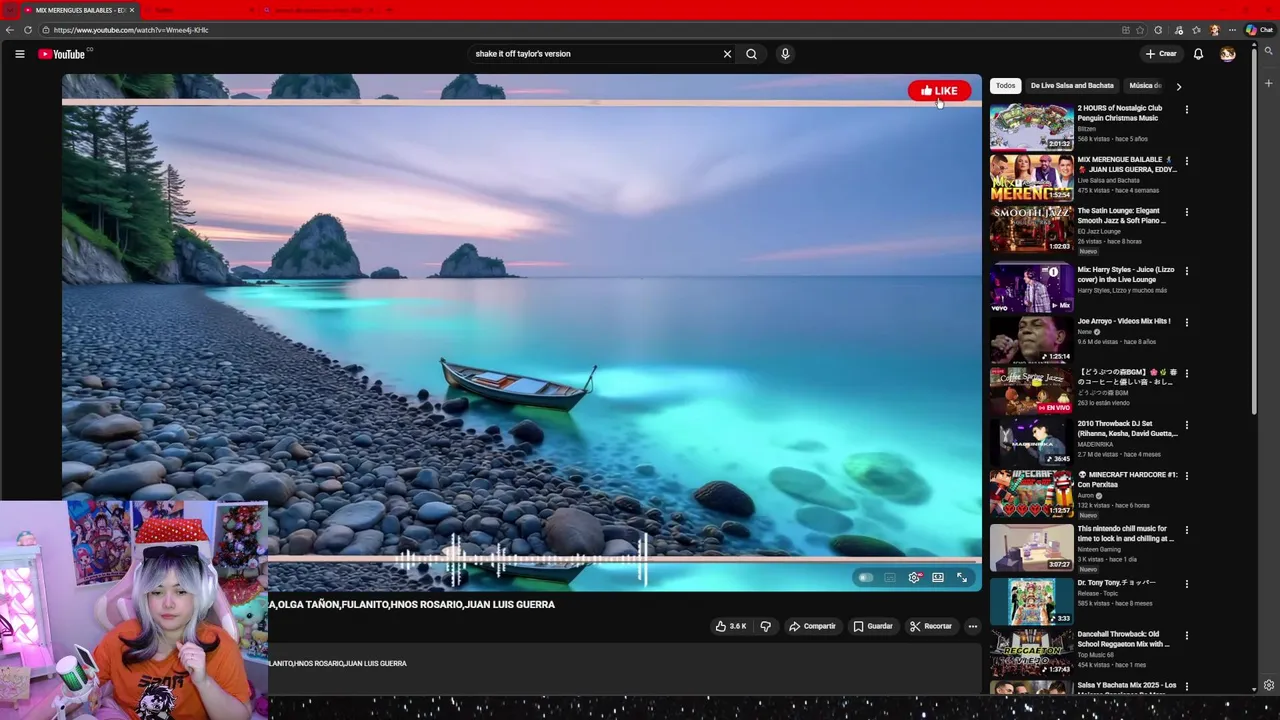Show more filter chips with the arrow
This screenshot has width=1280, height=720.
pos(1178,87)
